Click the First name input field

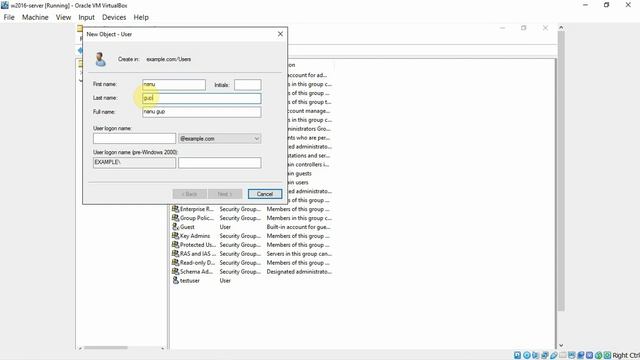click(174, 84)
